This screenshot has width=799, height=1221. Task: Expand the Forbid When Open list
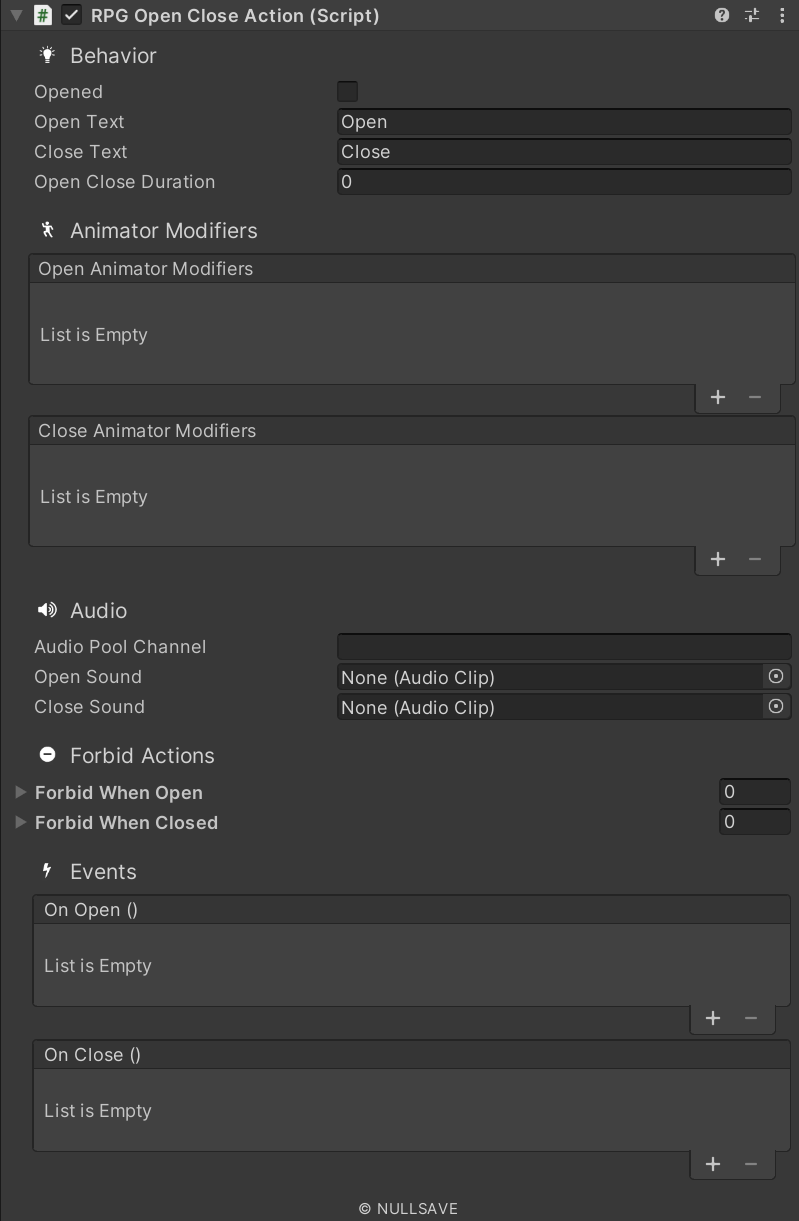(20, 793)
